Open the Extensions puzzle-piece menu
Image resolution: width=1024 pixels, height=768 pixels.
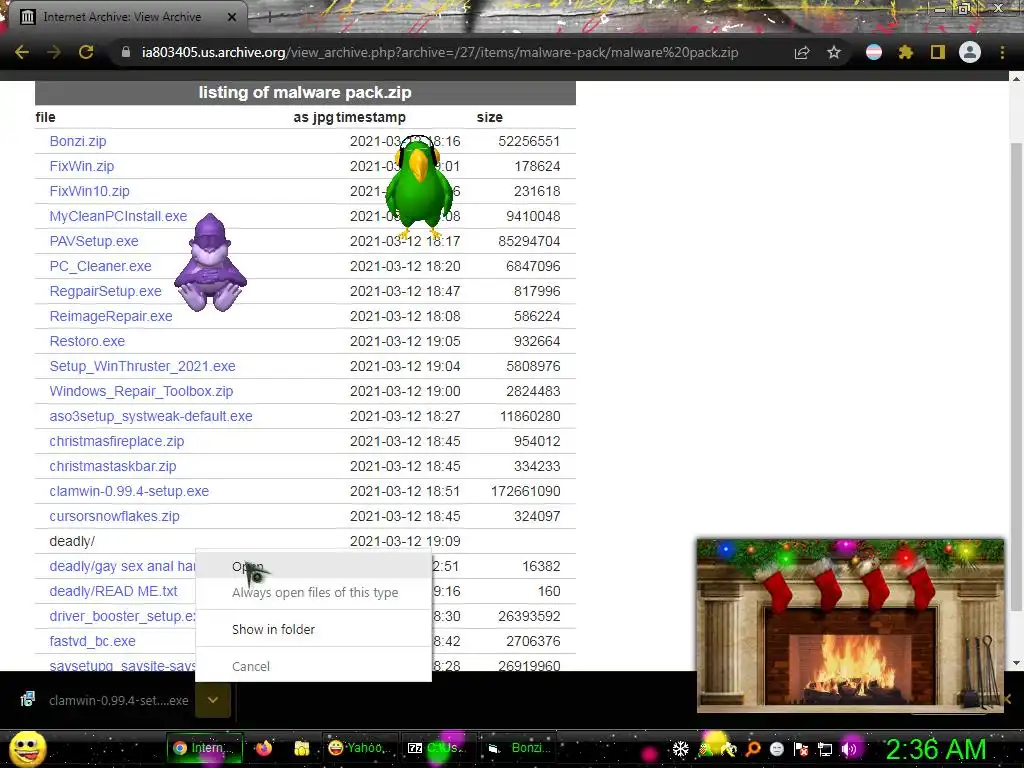906,52
